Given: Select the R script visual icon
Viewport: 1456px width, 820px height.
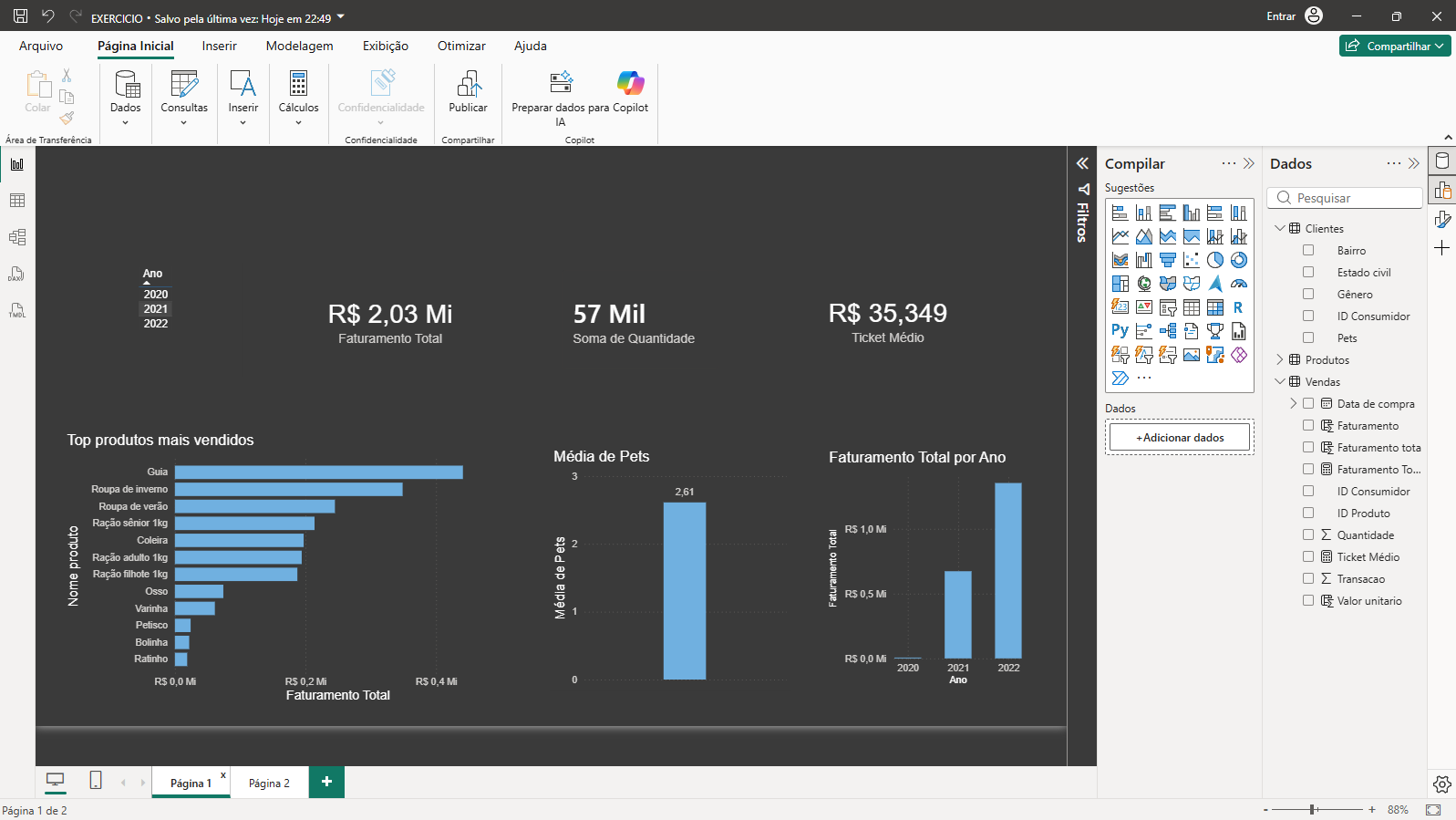Looking at the screenshot, I should tap(1239, 307).
